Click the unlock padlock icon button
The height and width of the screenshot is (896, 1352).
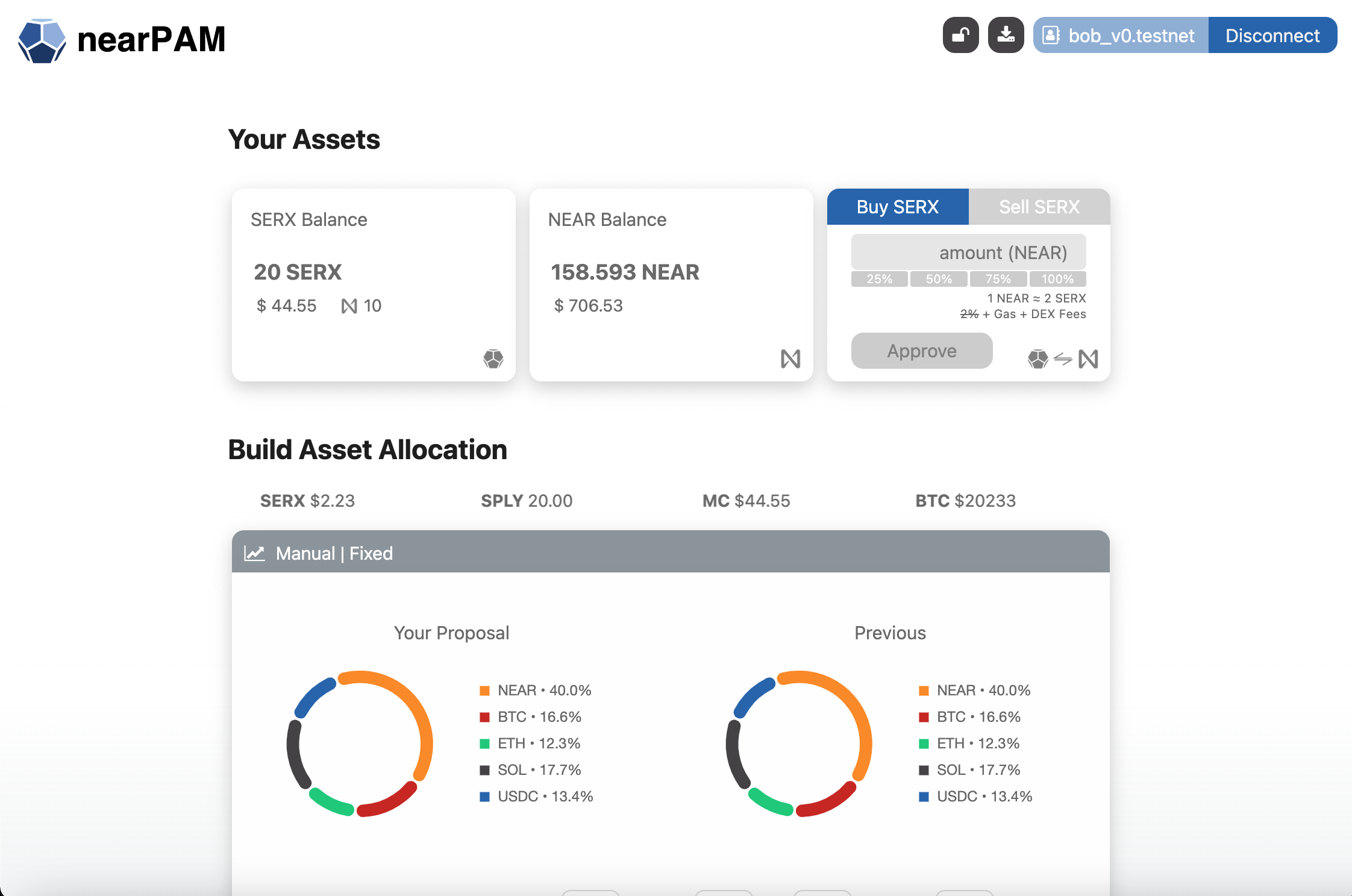[960, 36]
